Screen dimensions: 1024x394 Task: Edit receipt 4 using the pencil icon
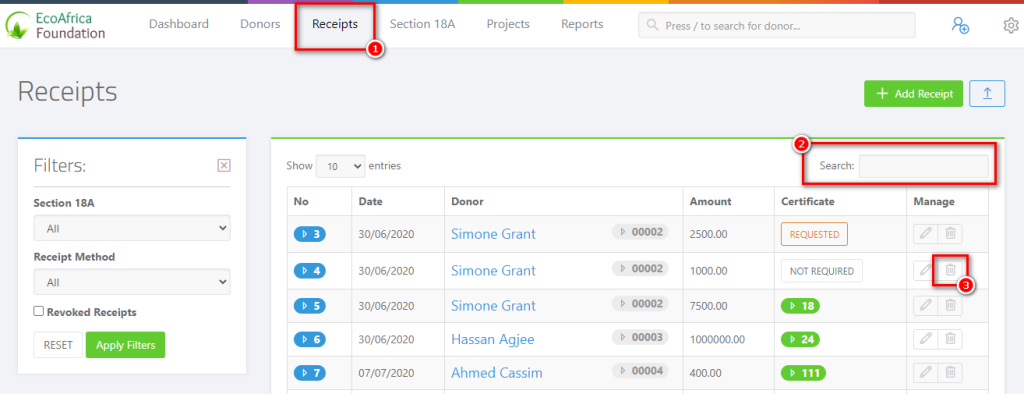coord(925,270)
